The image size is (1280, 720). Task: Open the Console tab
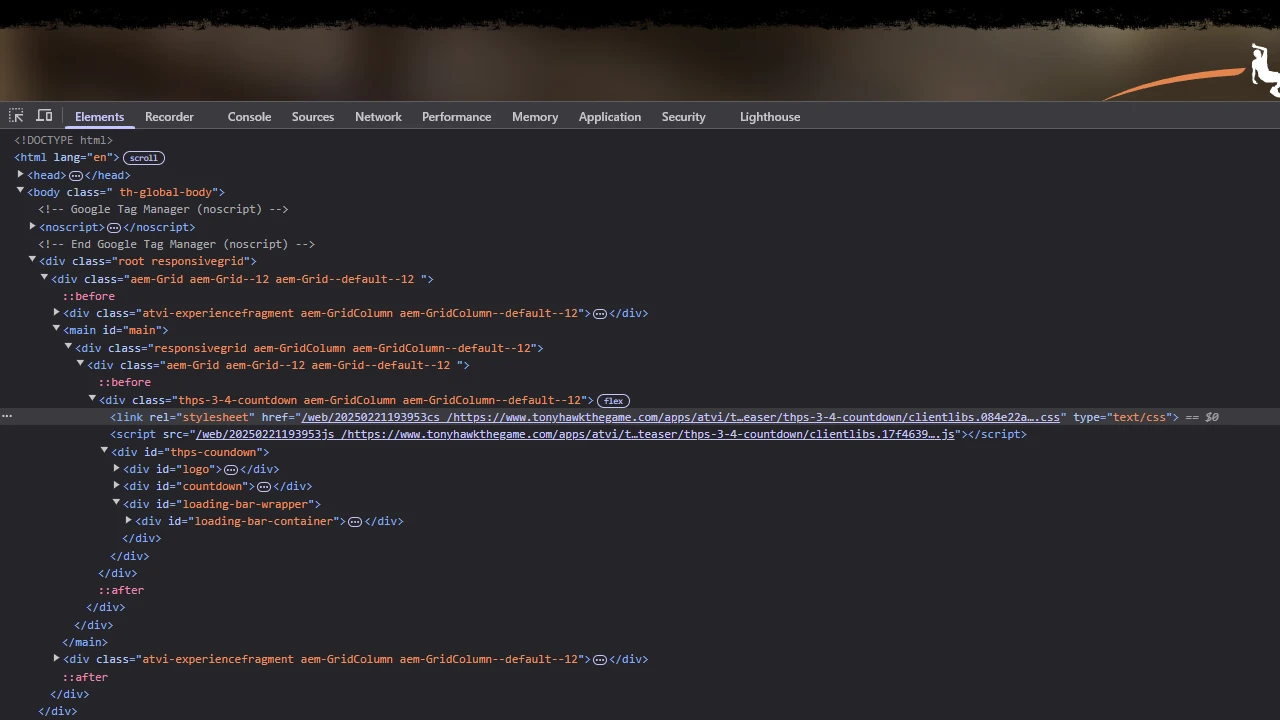[x=249, y=117]
